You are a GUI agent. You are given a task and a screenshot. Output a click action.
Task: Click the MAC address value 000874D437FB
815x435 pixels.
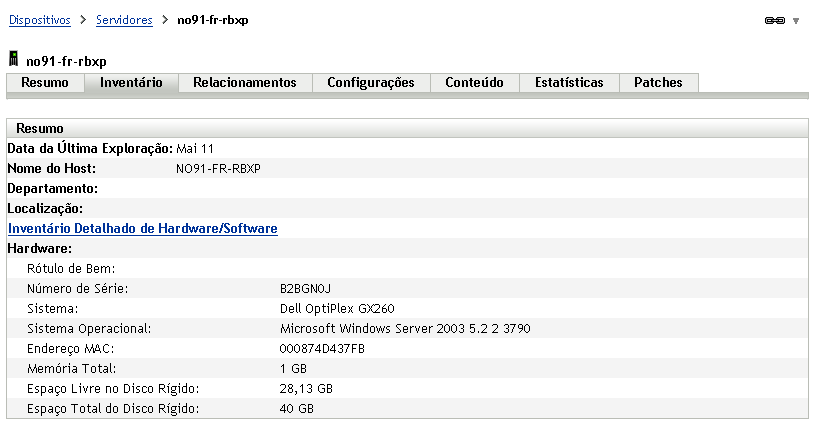click(323, 349)
